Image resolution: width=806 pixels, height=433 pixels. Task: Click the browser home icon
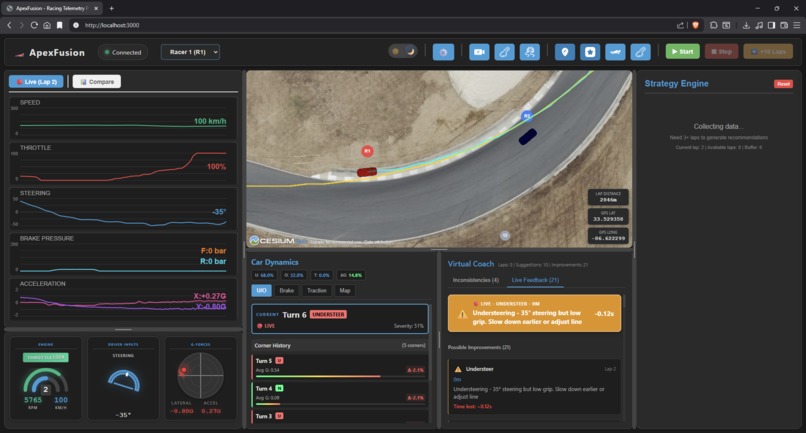pyautogui.click(x=47, y=25)
